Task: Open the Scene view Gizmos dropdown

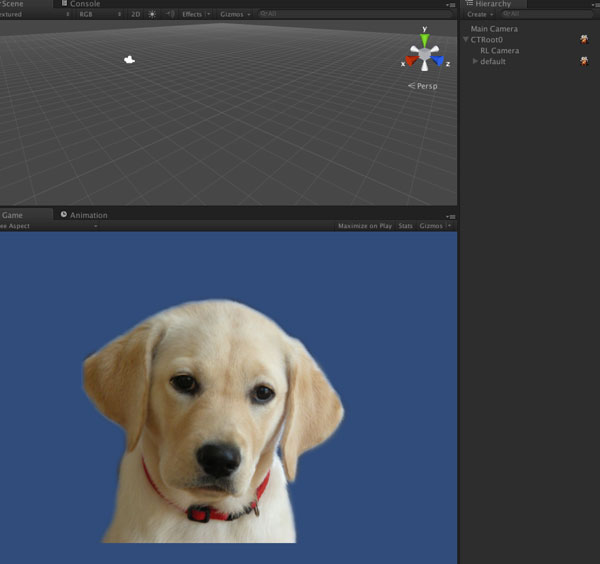Action: [x=235, y=14]
